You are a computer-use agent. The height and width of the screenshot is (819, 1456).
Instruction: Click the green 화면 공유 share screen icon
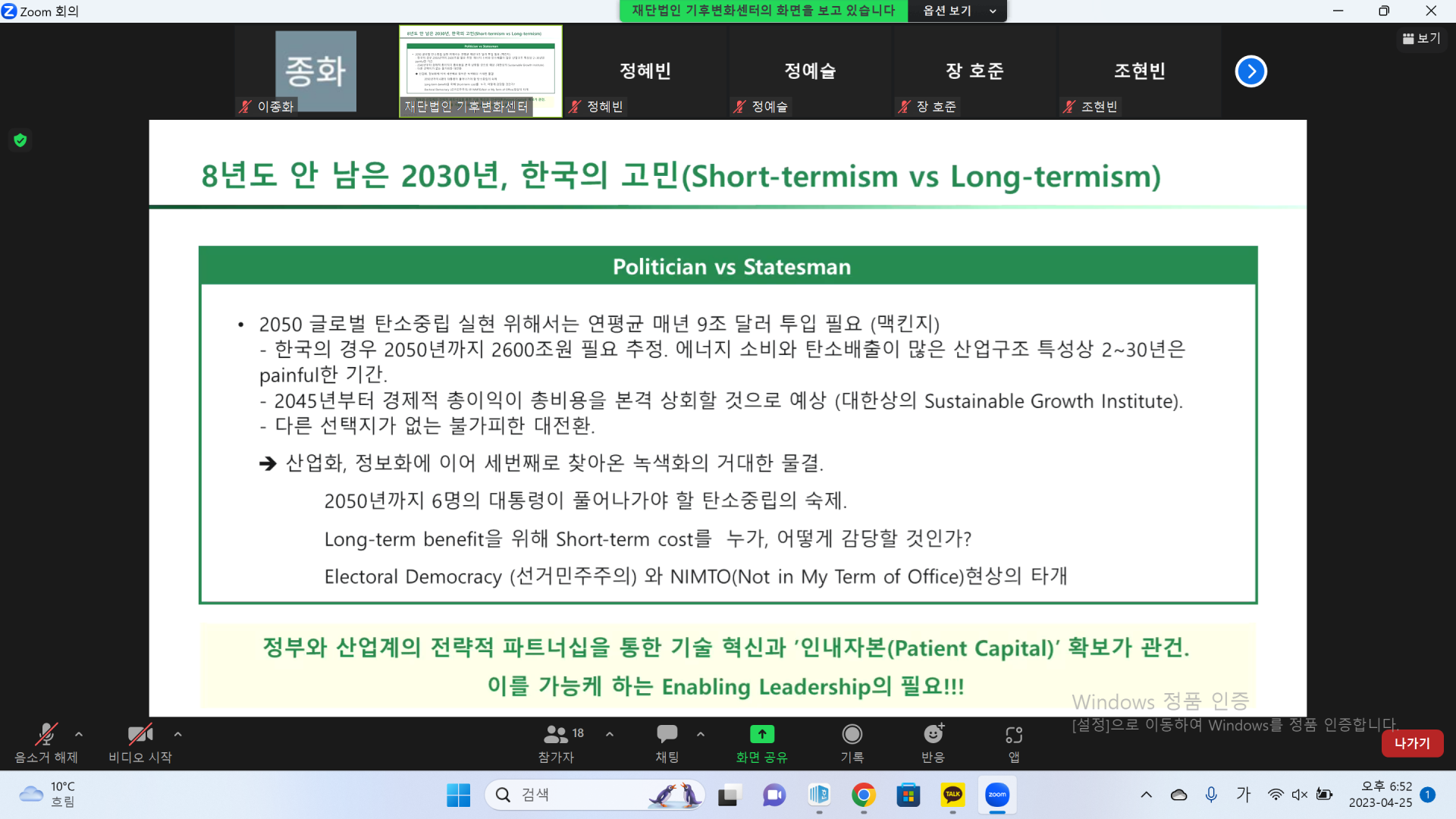pos(762,734)
